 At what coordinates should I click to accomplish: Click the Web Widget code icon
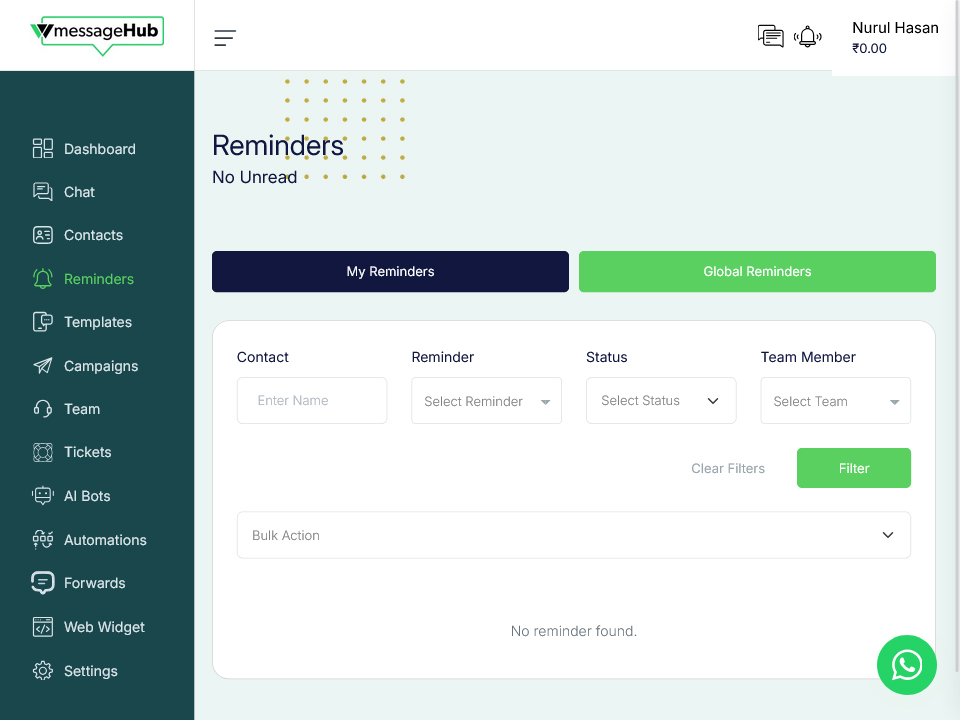(43, 627)
